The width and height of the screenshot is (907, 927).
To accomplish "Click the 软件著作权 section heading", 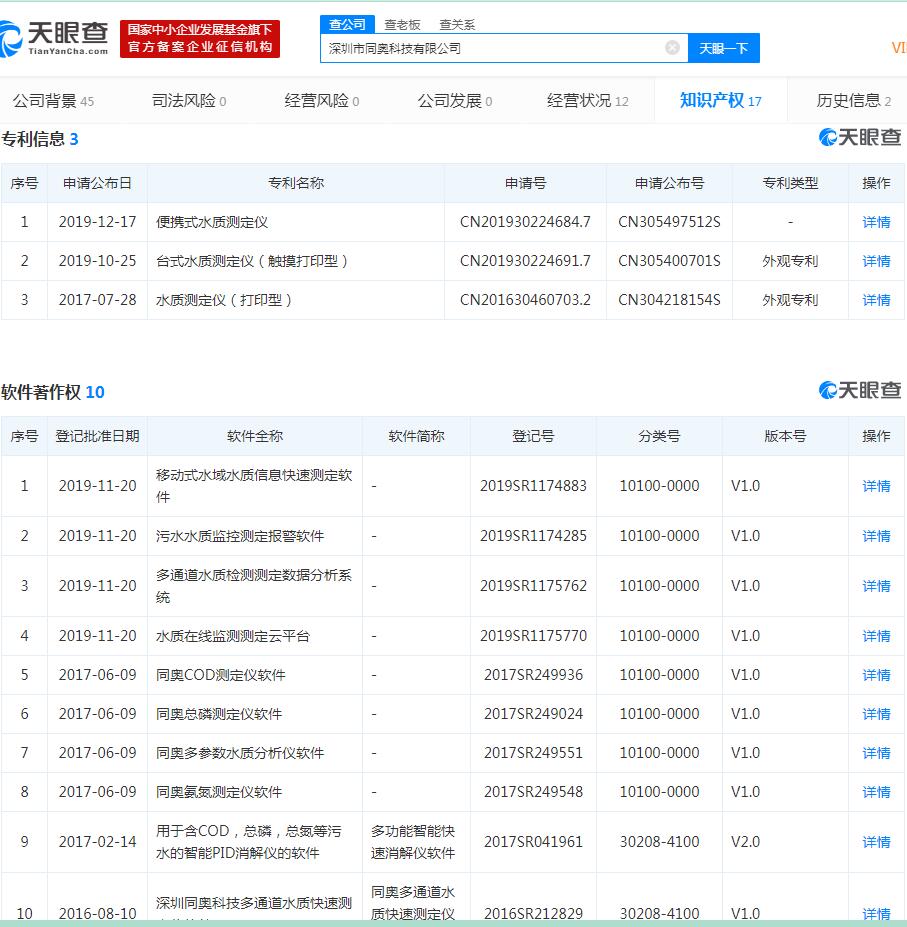I will (53, 393).
